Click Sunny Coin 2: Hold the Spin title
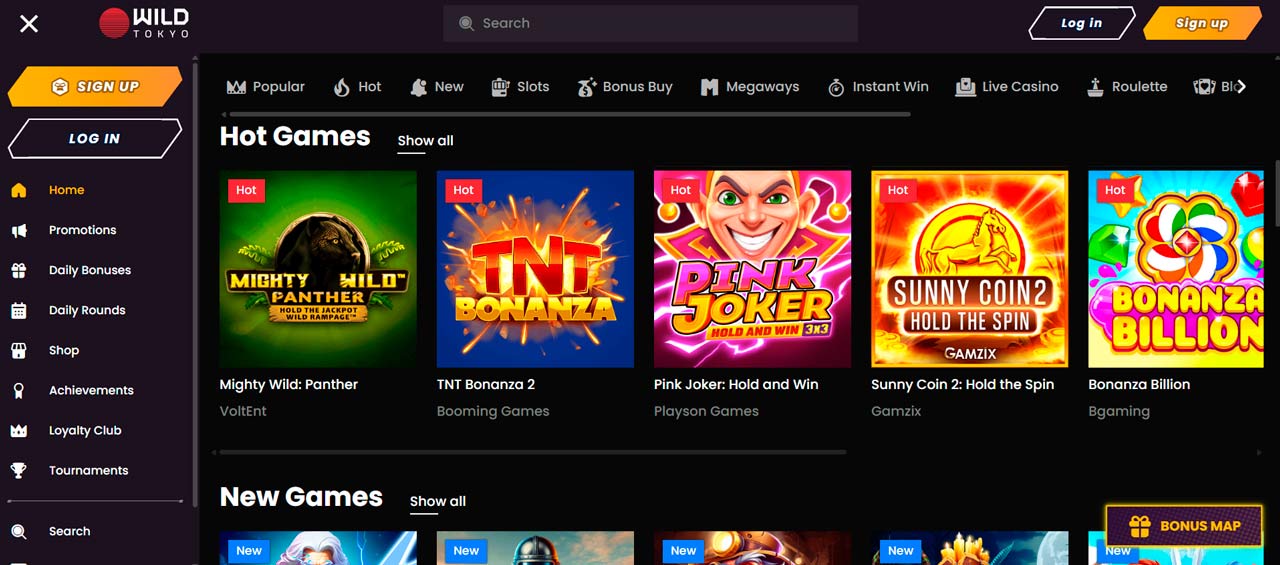The height and width of the screenshot is (565, 1280). coord(962,384)
